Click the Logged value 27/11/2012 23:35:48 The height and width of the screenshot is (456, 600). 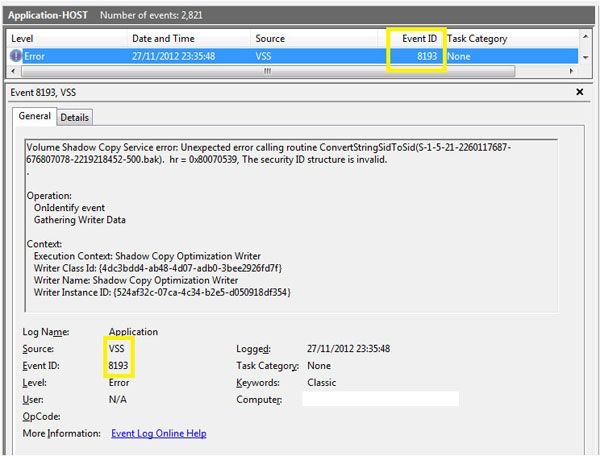pos(349,349)
